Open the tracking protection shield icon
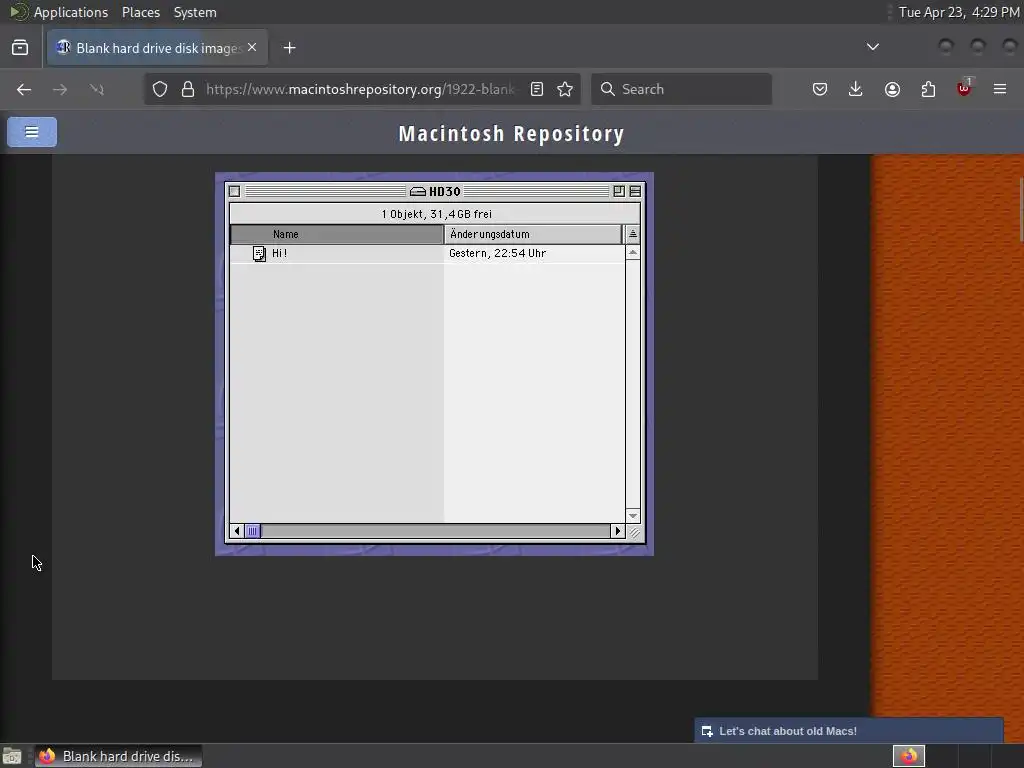Viewport: 1024px width, 768px height. [x=160, y=89]
